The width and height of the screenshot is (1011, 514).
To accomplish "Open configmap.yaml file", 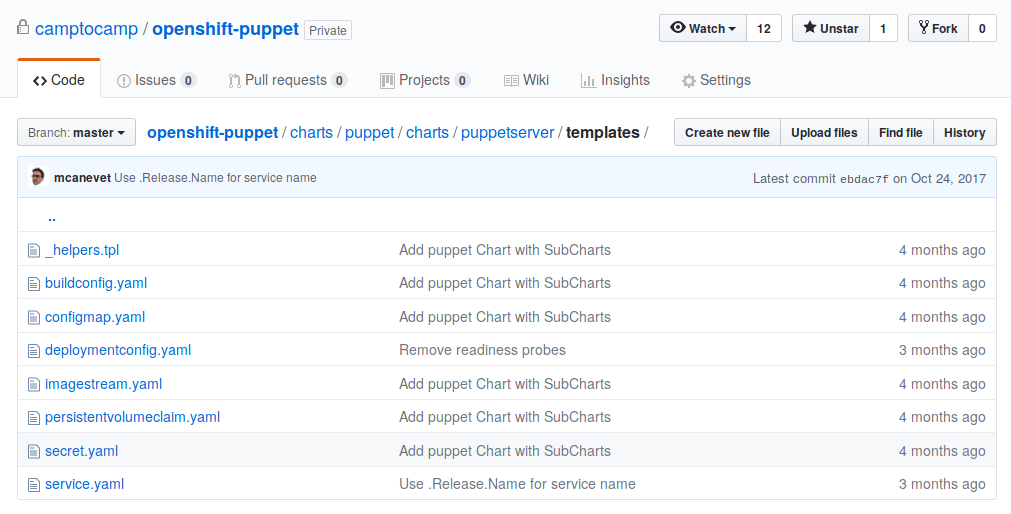I will pos(95,317).
